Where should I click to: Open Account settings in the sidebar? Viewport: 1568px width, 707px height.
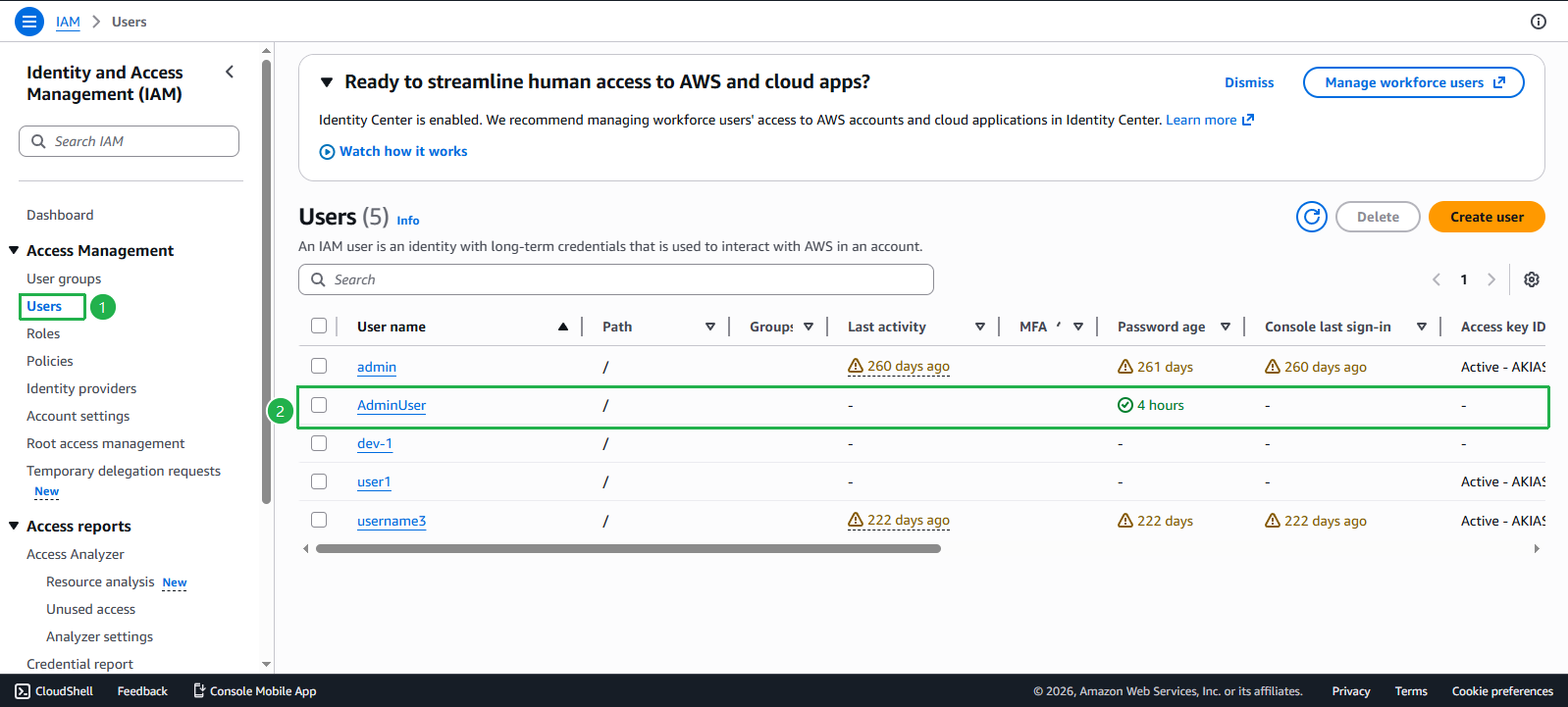(78, 416)
